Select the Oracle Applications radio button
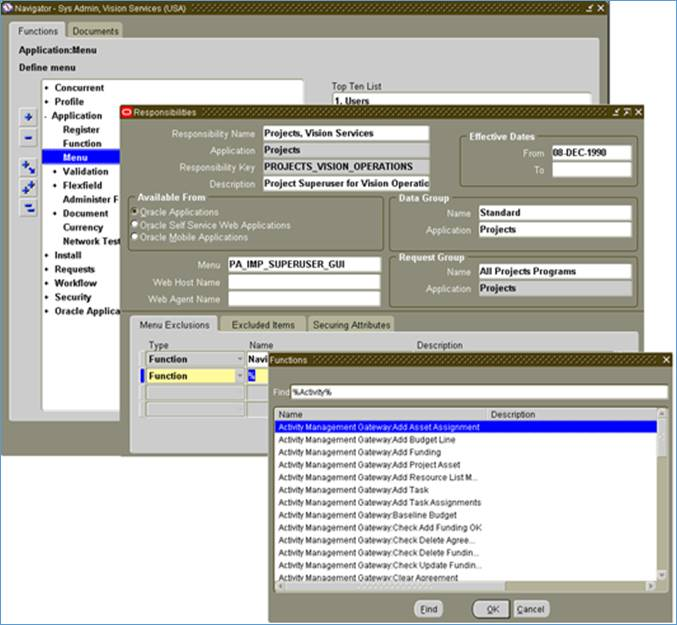 tap(135, 211)
